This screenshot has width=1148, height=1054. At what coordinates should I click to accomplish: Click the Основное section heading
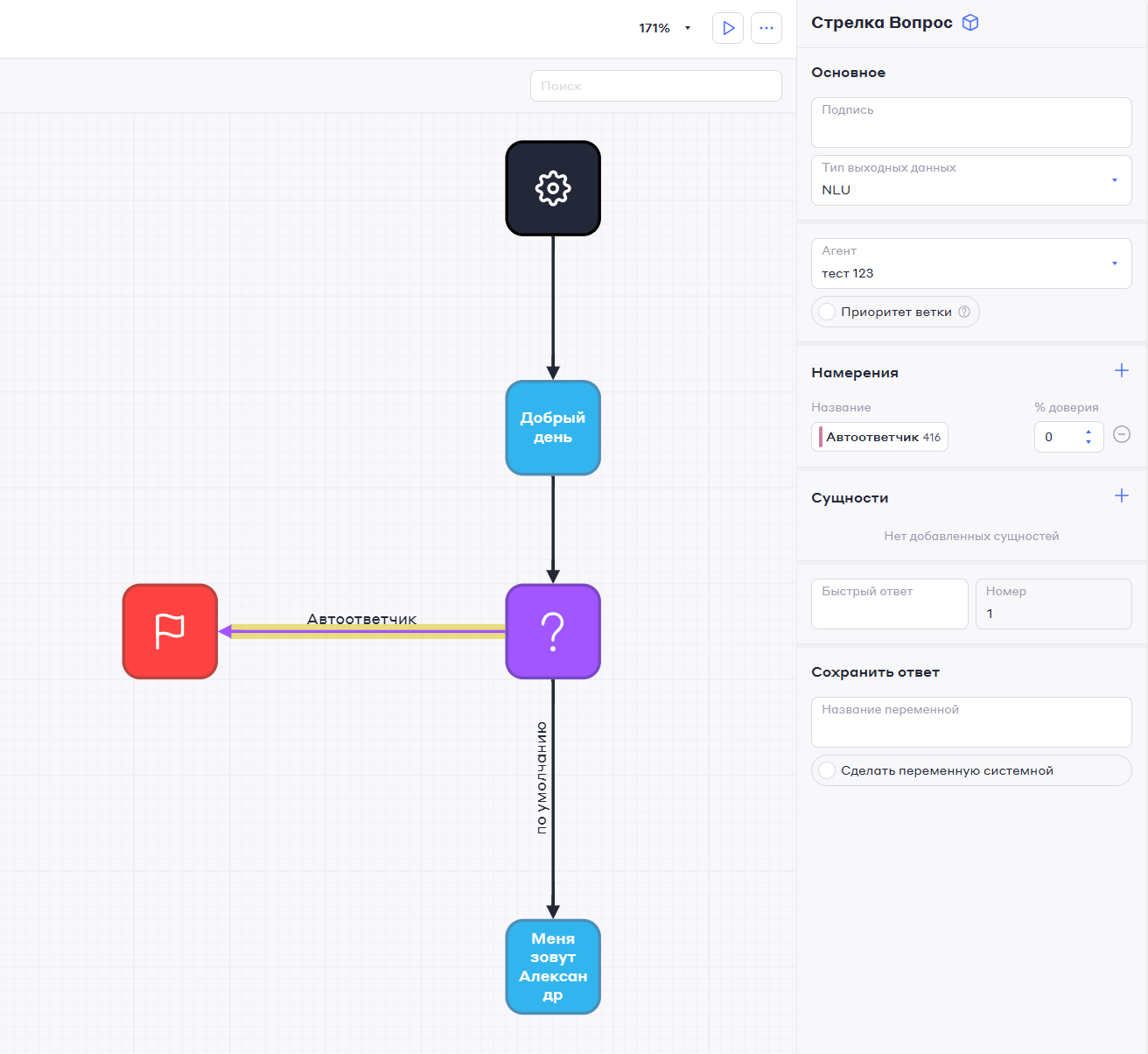(x=848, y=73)
